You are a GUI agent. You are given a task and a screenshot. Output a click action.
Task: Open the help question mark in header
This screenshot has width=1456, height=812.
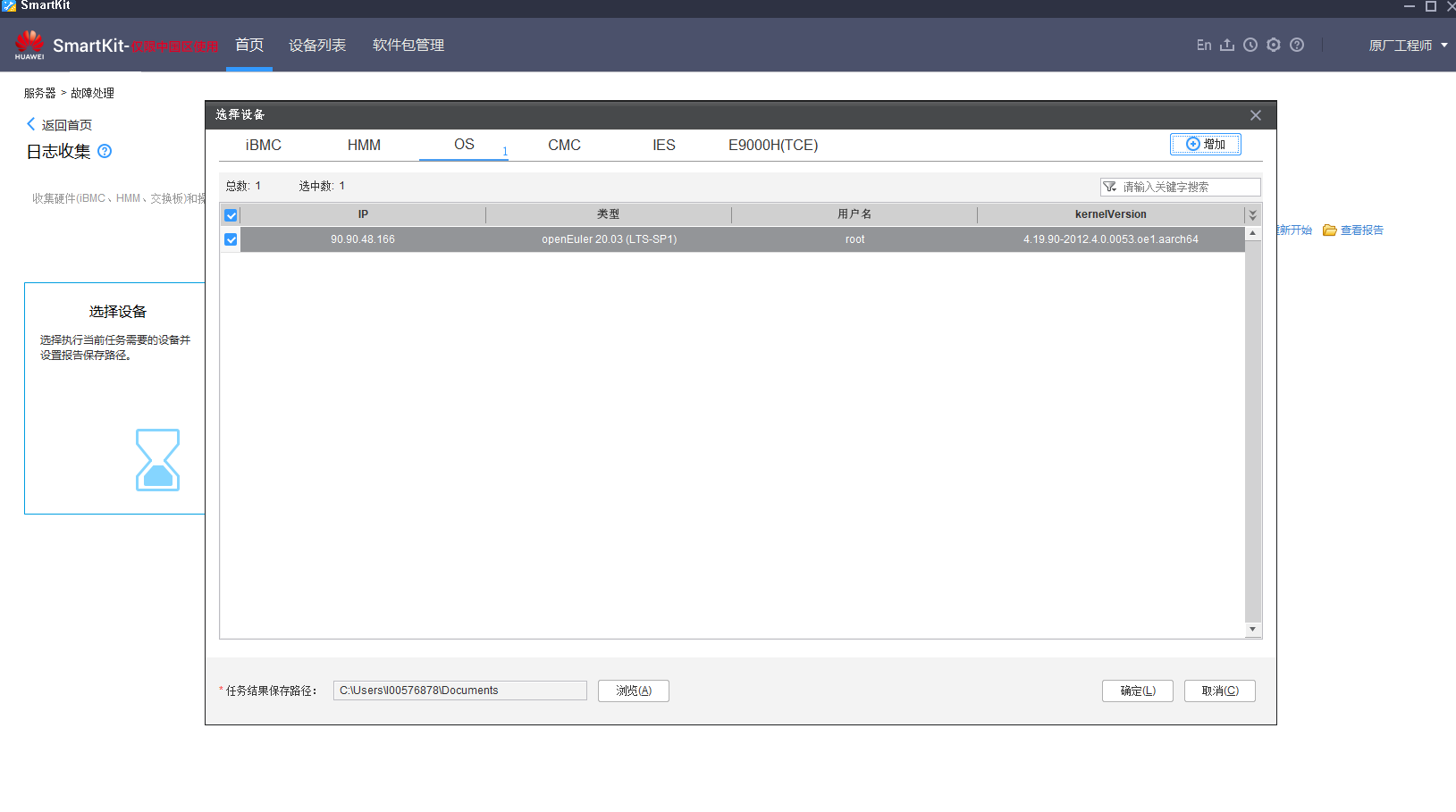click(1297, 45)
